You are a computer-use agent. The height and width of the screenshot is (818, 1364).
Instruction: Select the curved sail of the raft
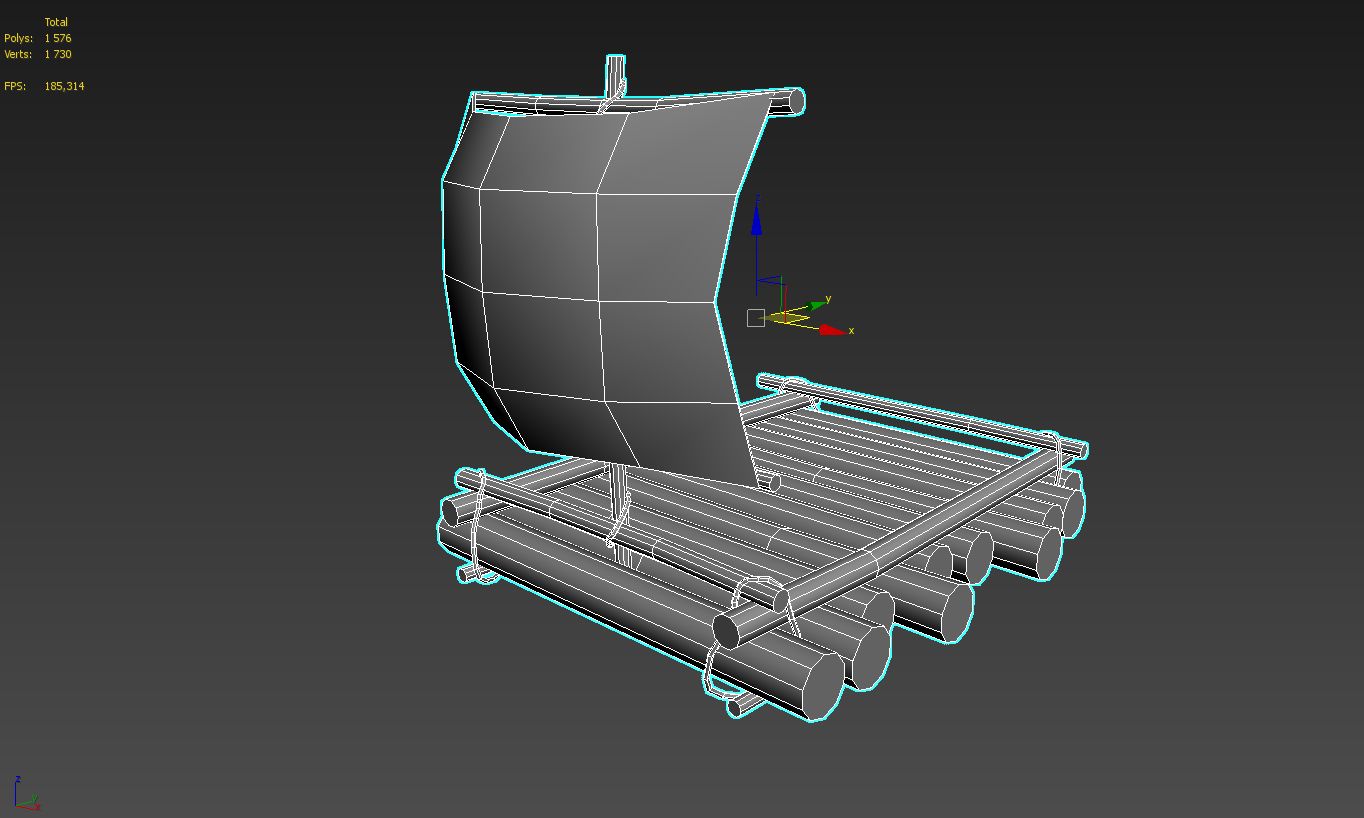590,270
